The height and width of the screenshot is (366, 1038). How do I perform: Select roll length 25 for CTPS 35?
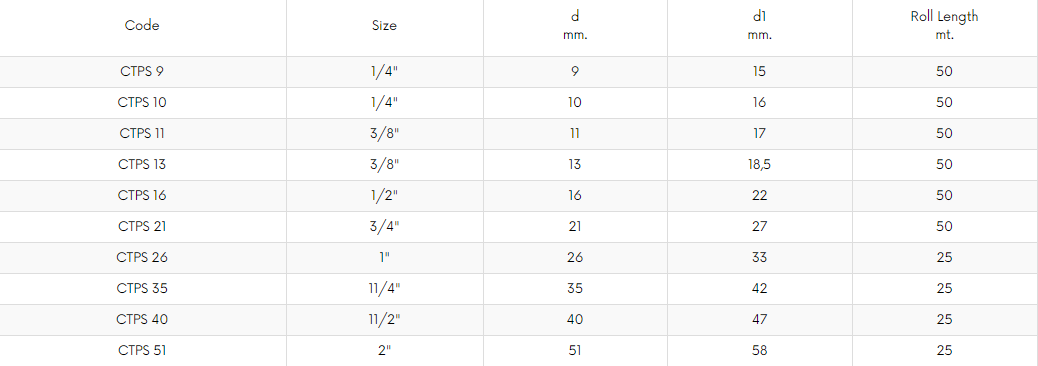tap(945, 289)
